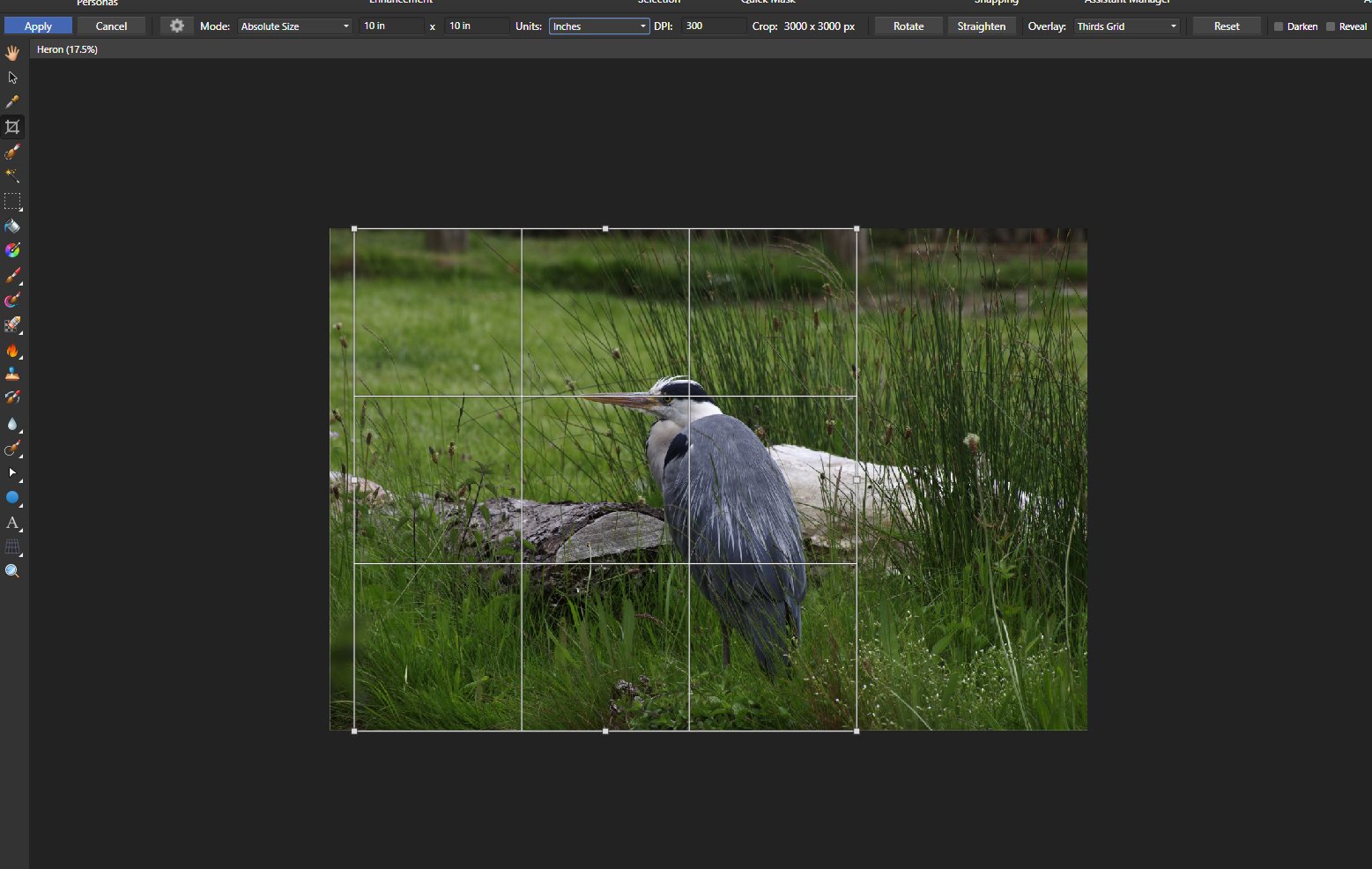This screenshot has width=1372, height=869.
Task: Open the Mode dropdown showing Absolute Size
Action: pos(295,26)
